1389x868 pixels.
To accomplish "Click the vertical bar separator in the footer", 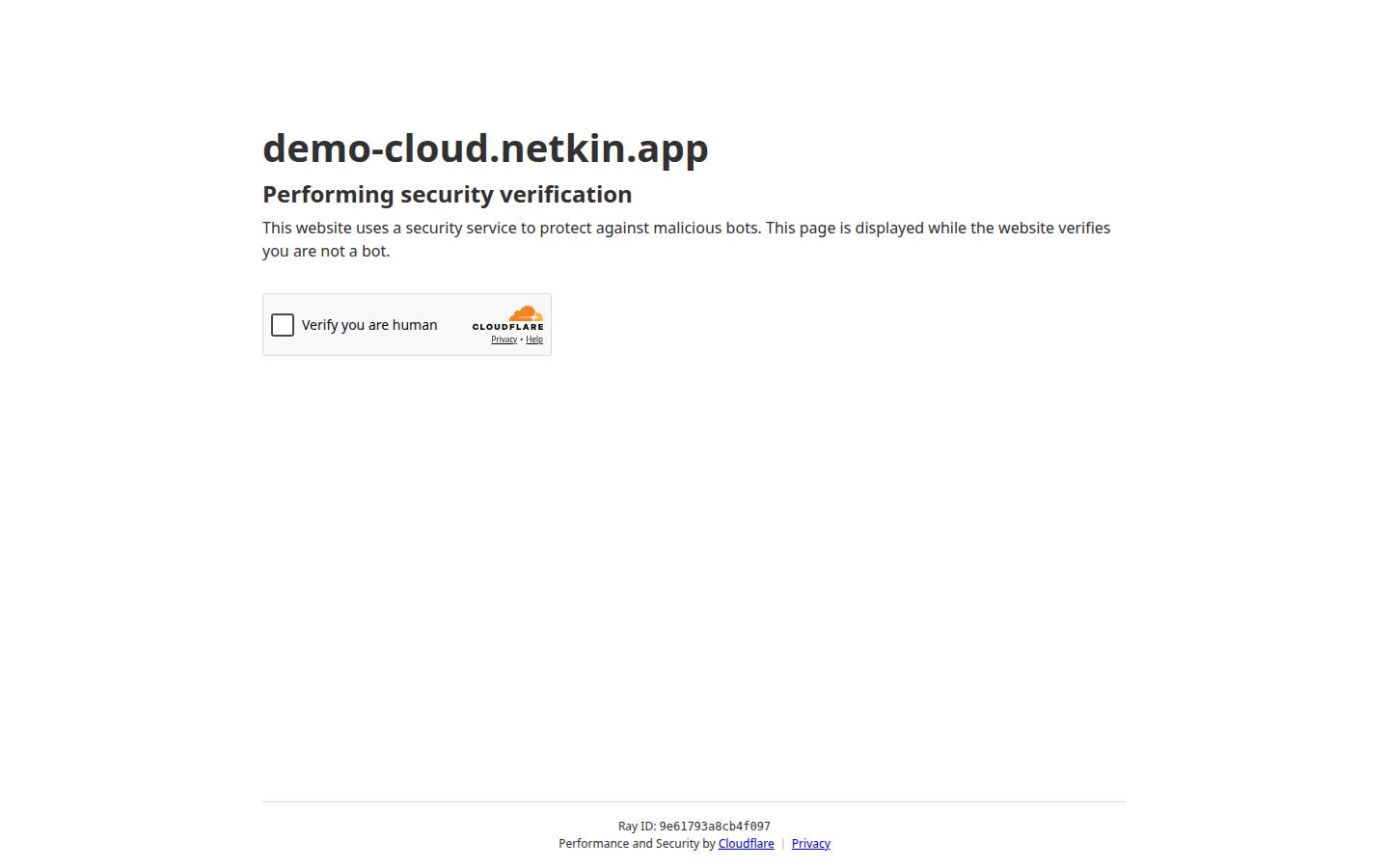I will 783,844.
